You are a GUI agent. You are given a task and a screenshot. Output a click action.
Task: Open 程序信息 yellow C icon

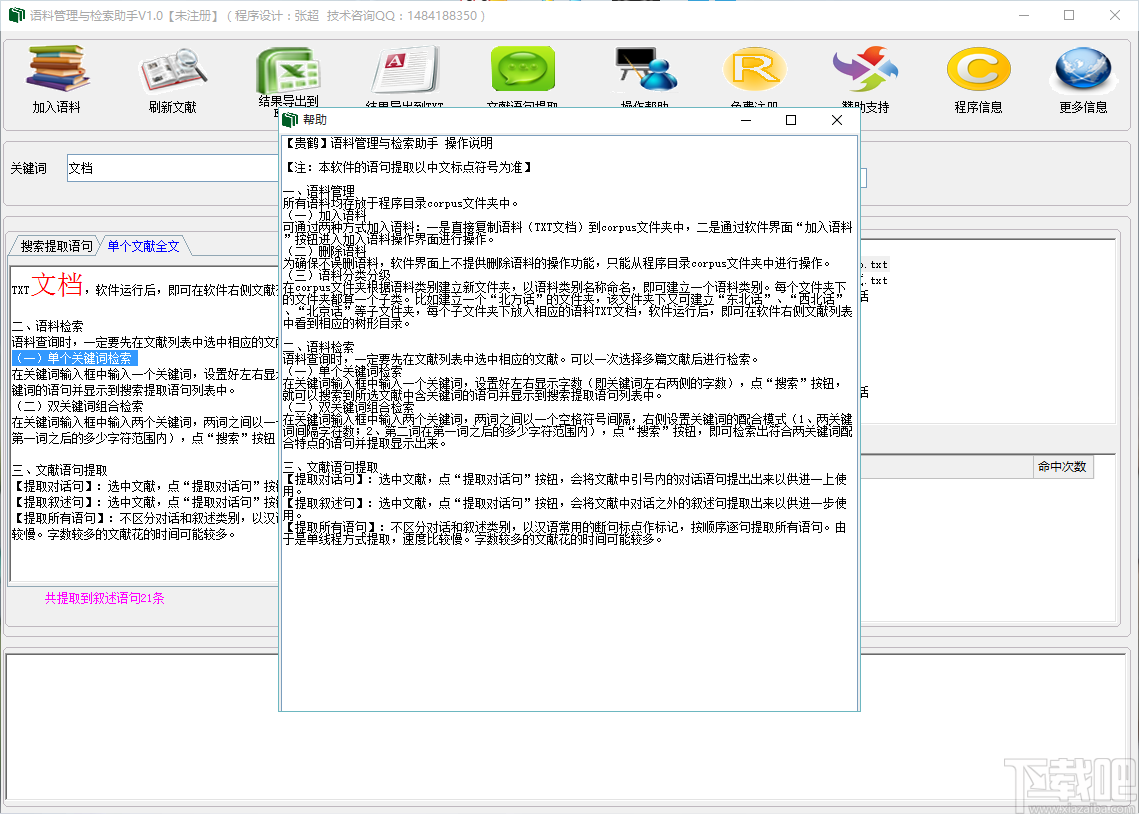pos(978,70)
